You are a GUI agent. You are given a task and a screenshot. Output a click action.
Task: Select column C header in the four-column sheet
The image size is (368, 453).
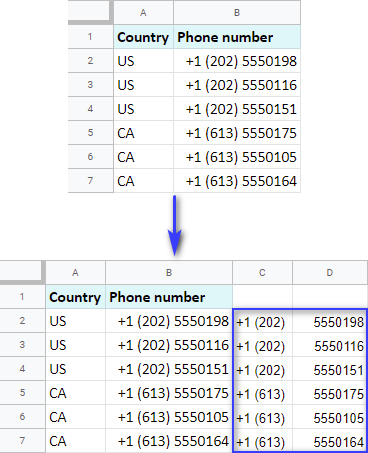pyautogui.click(x=262, y=273)
